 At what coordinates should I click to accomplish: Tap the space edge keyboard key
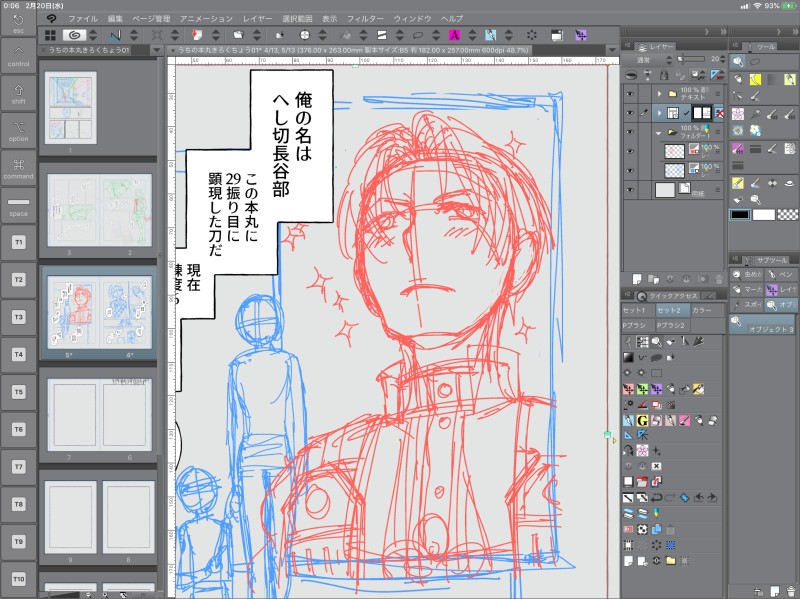click(18, 206)
